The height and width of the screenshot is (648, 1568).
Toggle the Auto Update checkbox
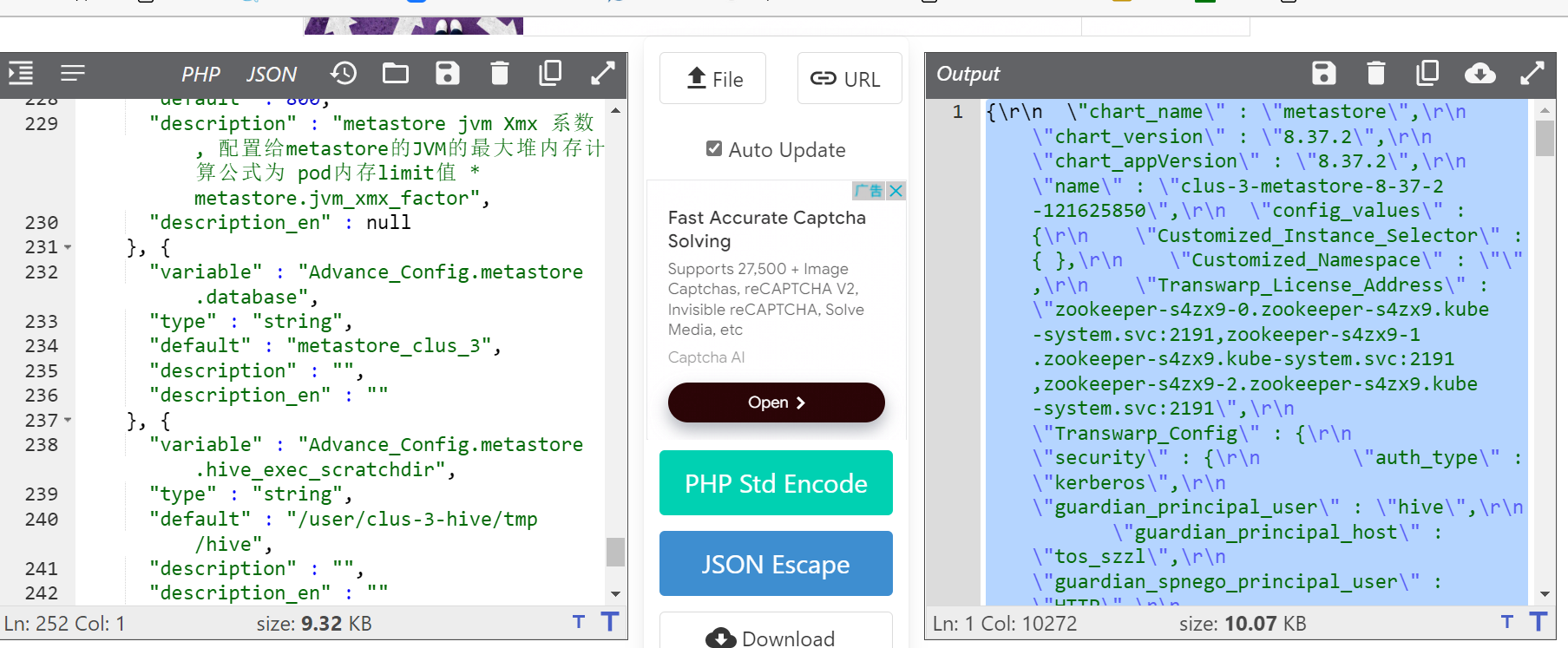[713, 149]
